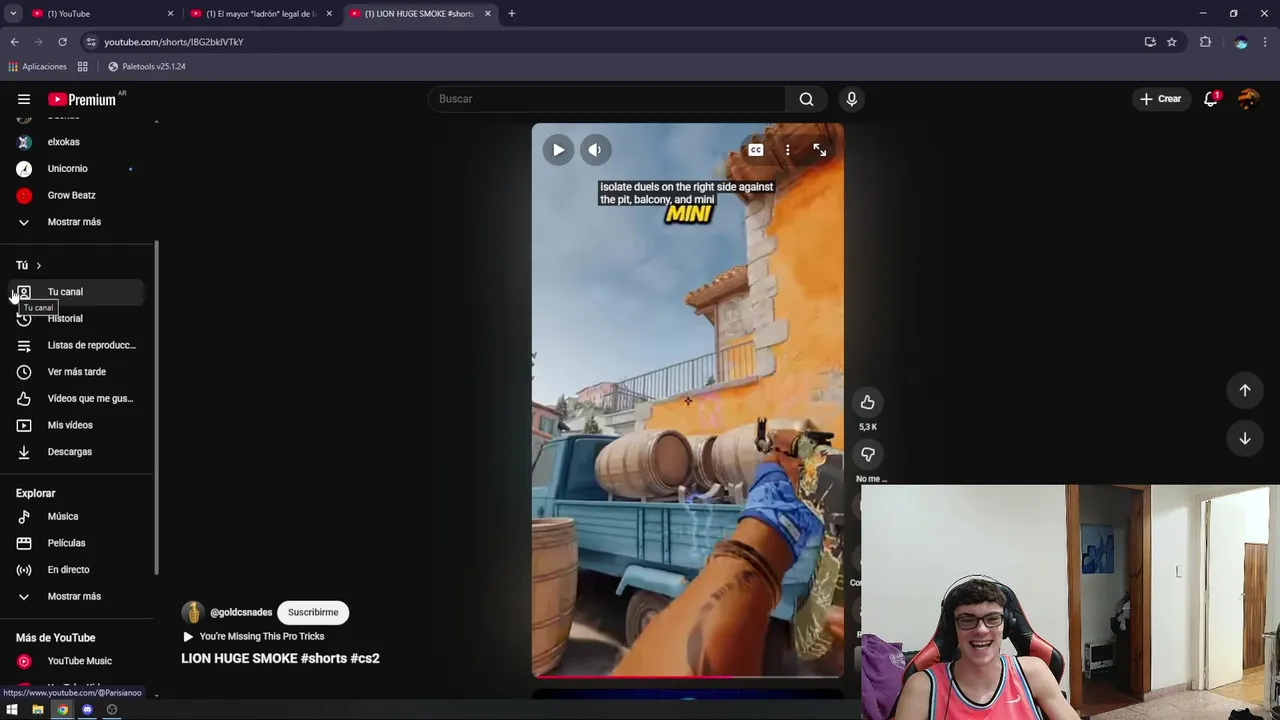This screenshot has height=720, width=1280.
Task: Click You're Missing This Pro Tricks link
Action: 261,636
